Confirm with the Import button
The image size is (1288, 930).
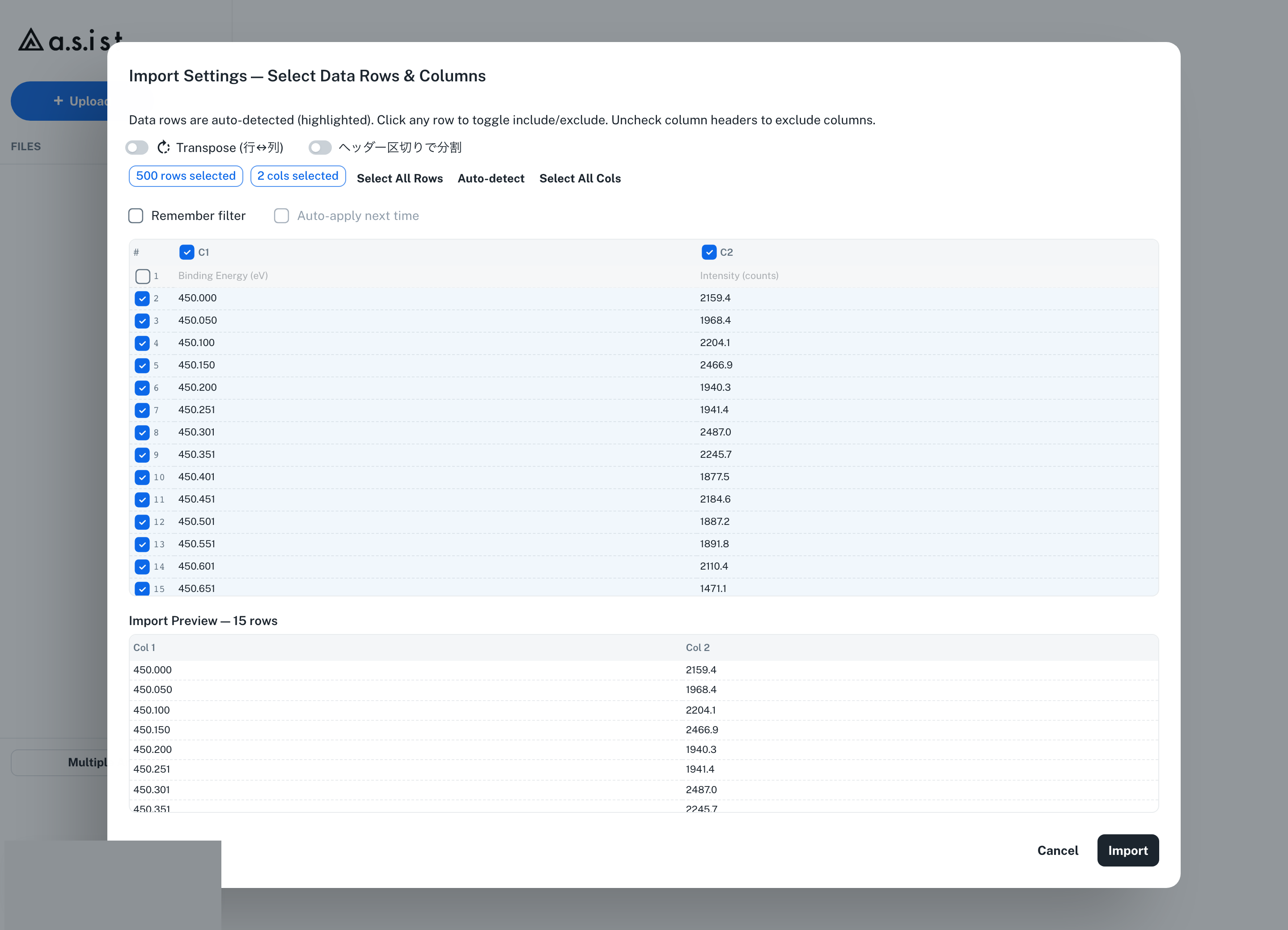[x=1128, y=850]
